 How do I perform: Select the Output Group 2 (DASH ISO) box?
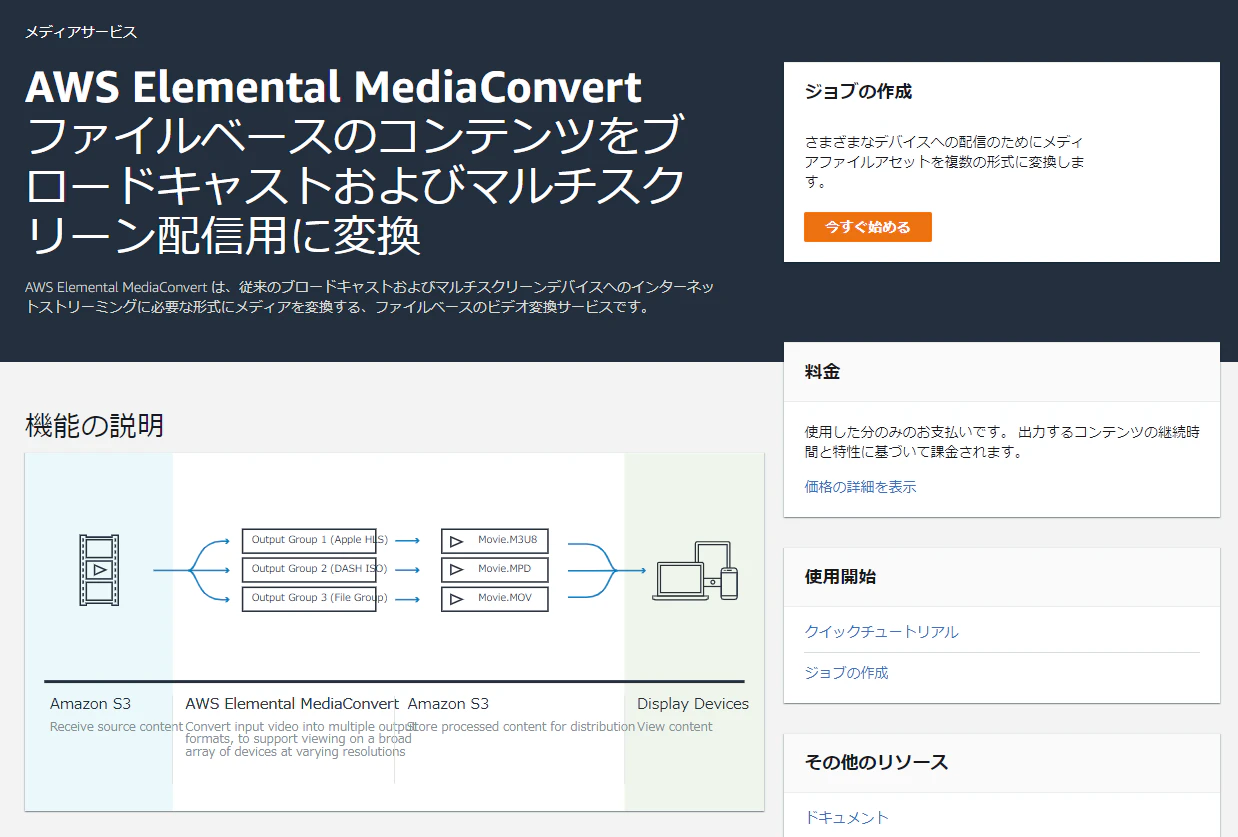click(309, 570)
